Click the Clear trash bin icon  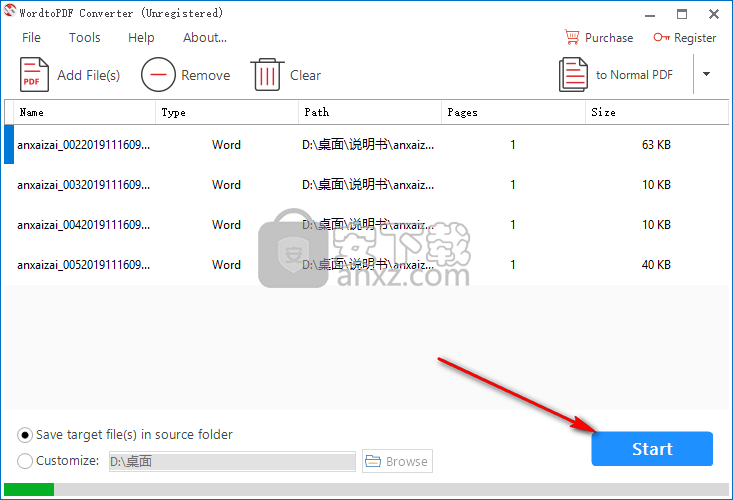tap(267, 74)
